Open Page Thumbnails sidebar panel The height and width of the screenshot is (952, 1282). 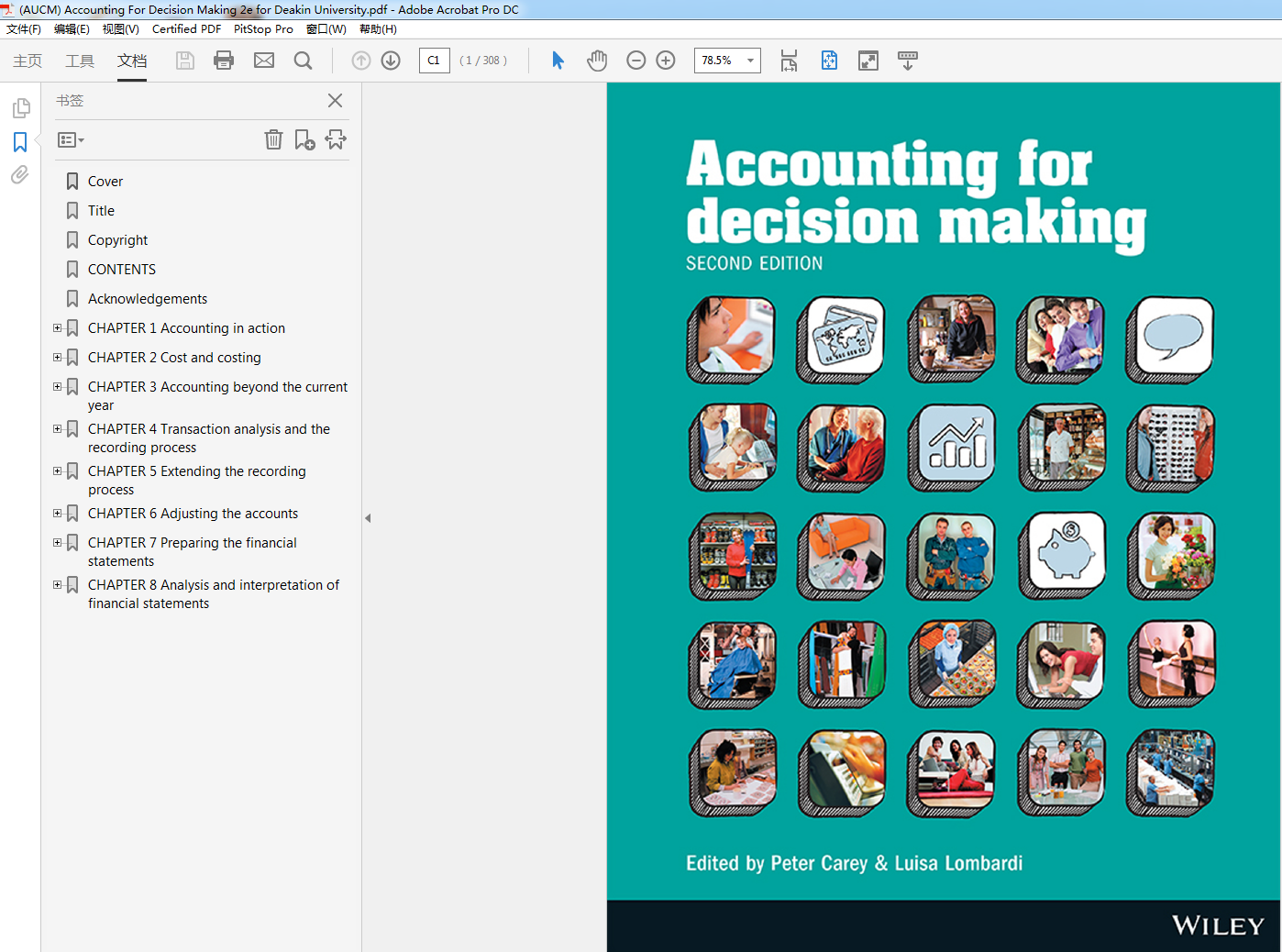(21, 108)
